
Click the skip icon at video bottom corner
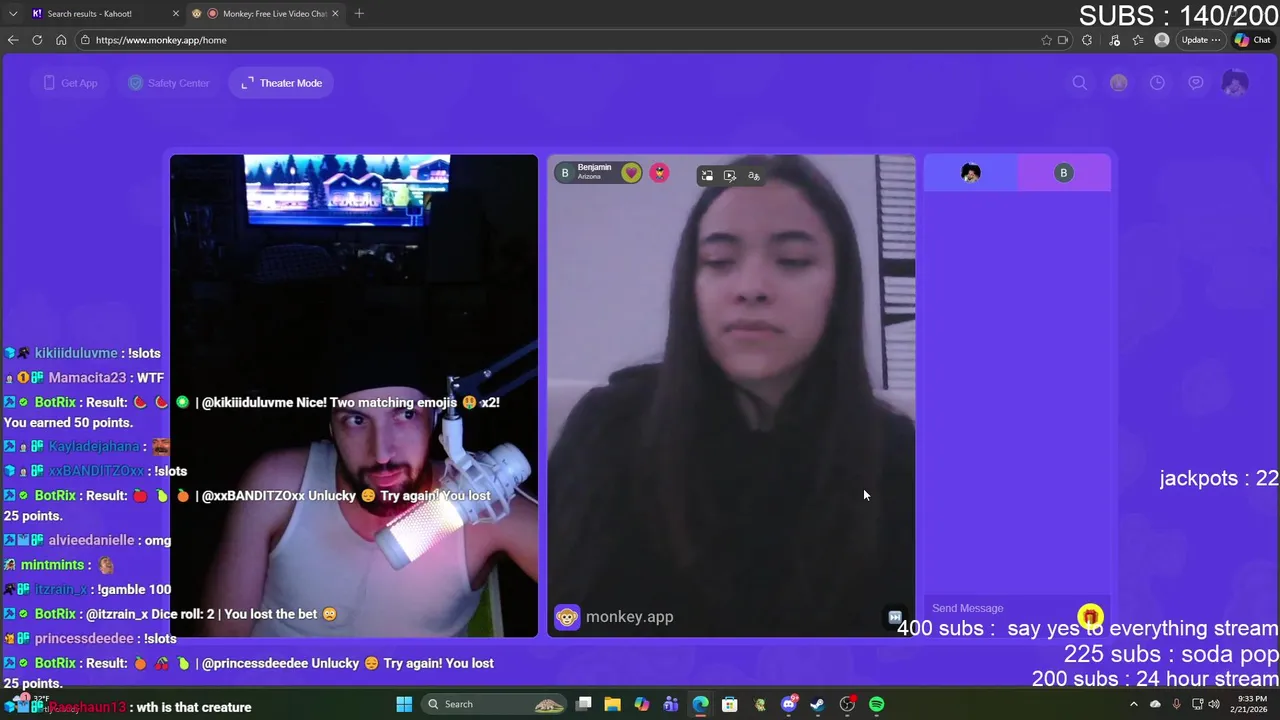point(895,617)
